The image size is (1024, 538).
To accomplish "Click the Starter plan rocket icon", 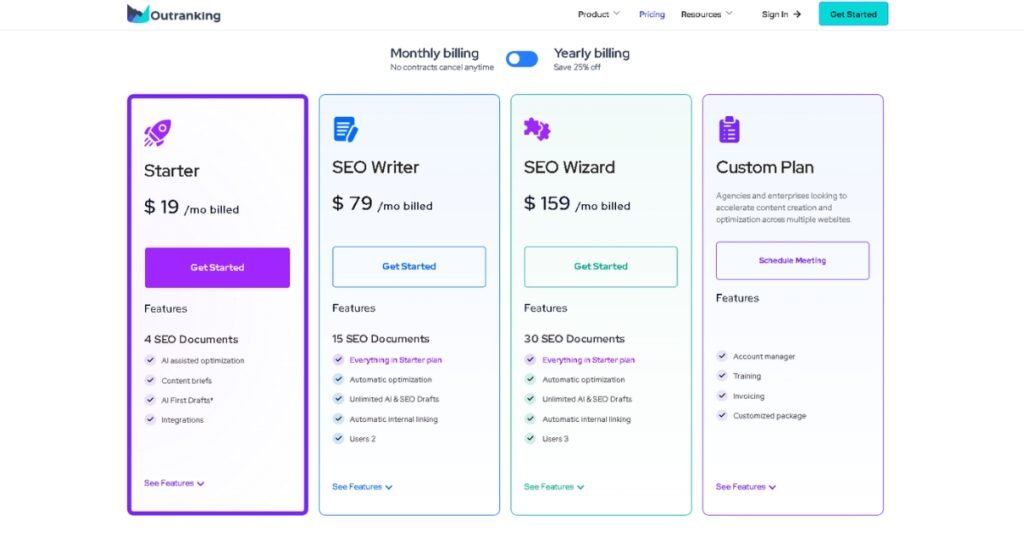I will click(x=157, y=133).
